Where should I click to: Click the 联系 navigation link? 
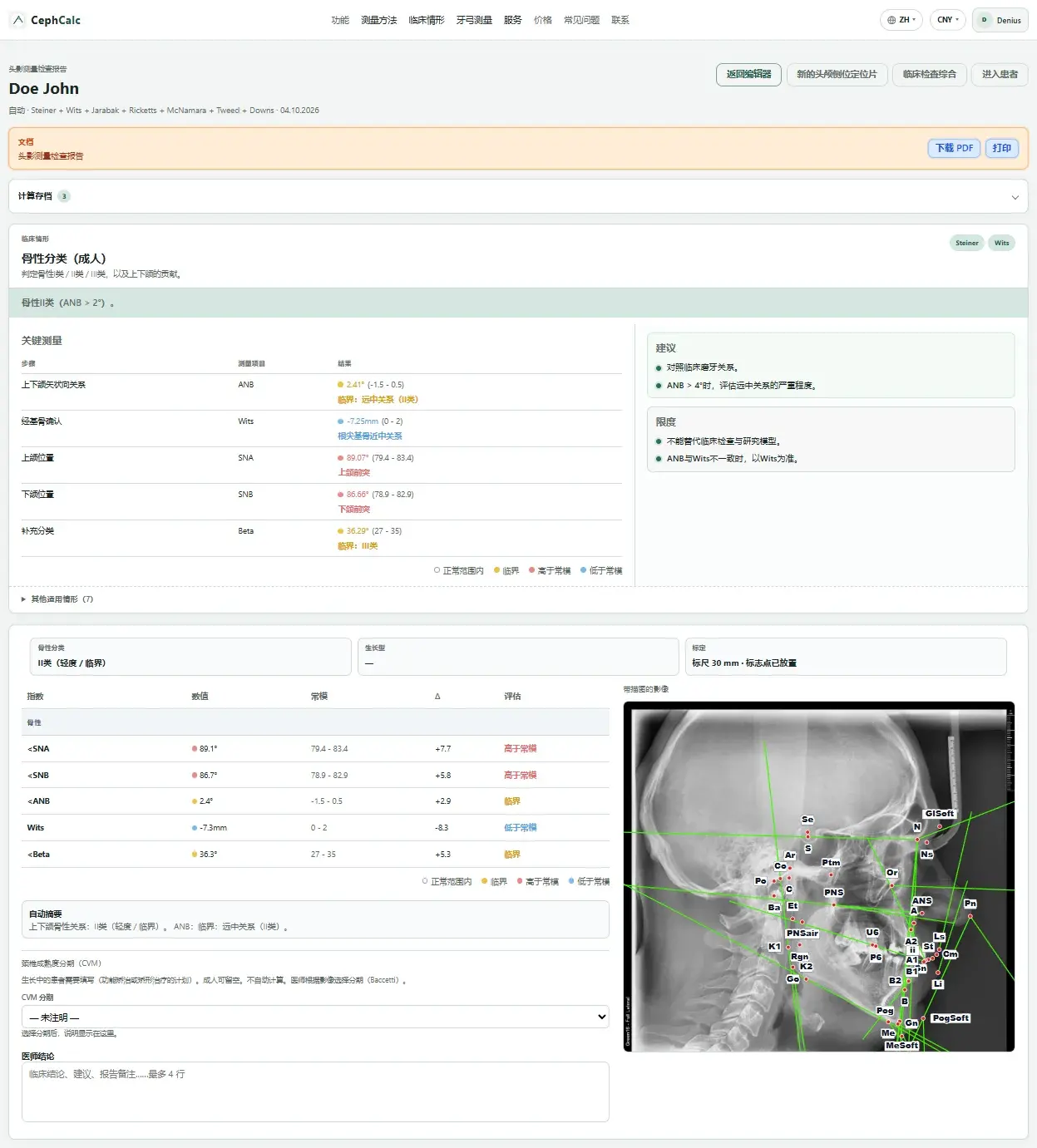pyautogui.click(x=620, y=20)
